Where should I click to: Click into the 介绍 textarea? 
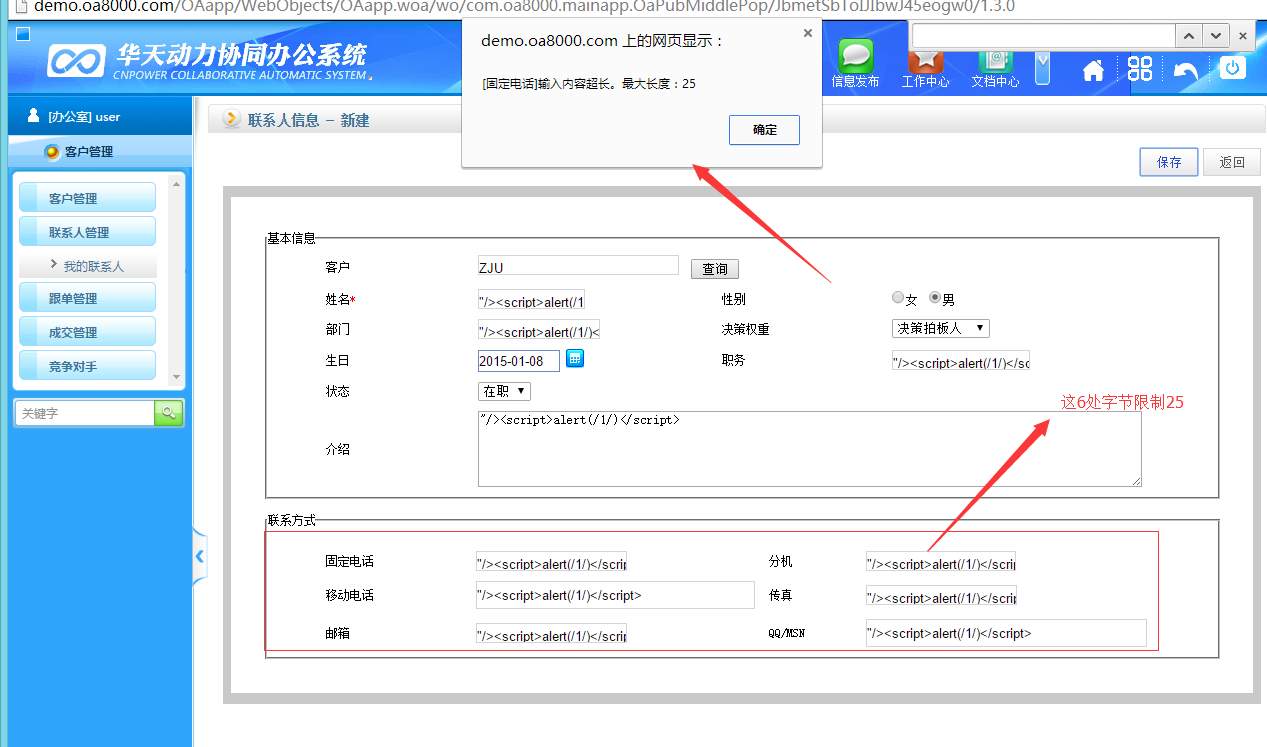(810, 449)
